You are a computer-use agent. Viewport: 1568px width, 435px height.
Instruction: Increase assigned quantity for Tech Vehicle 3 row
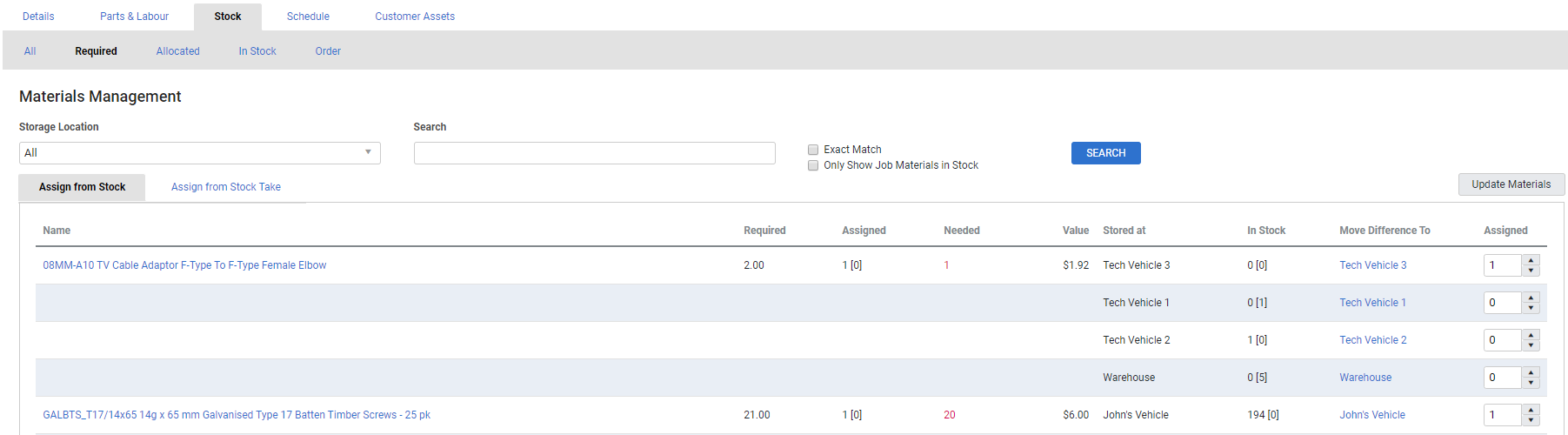[x=1531, y=259]
